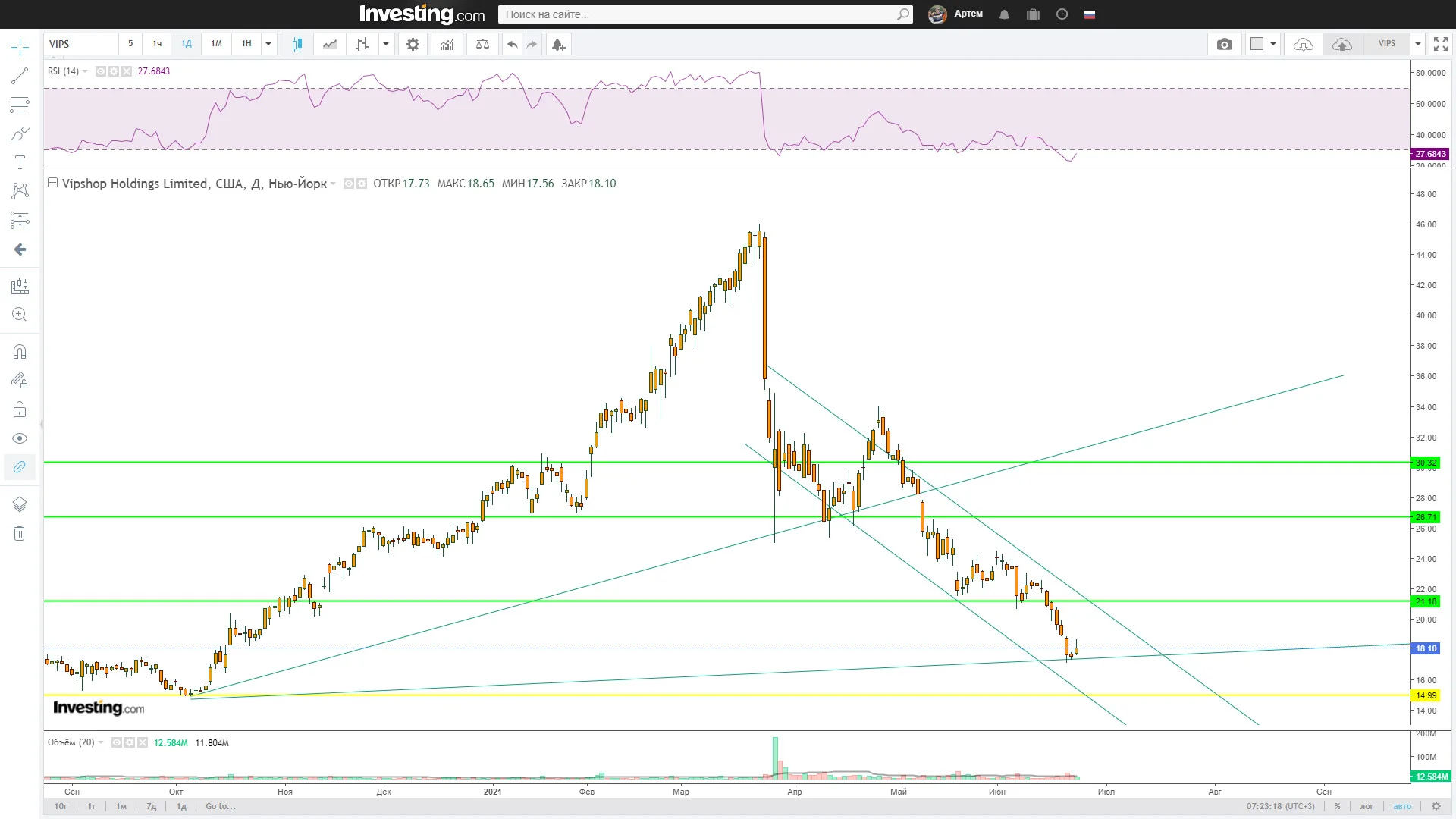The height and width of the screenshot is (819, 1456).
Task: Toggle stay-in-drawing-mode pencil lock
Action: [20, 381]
